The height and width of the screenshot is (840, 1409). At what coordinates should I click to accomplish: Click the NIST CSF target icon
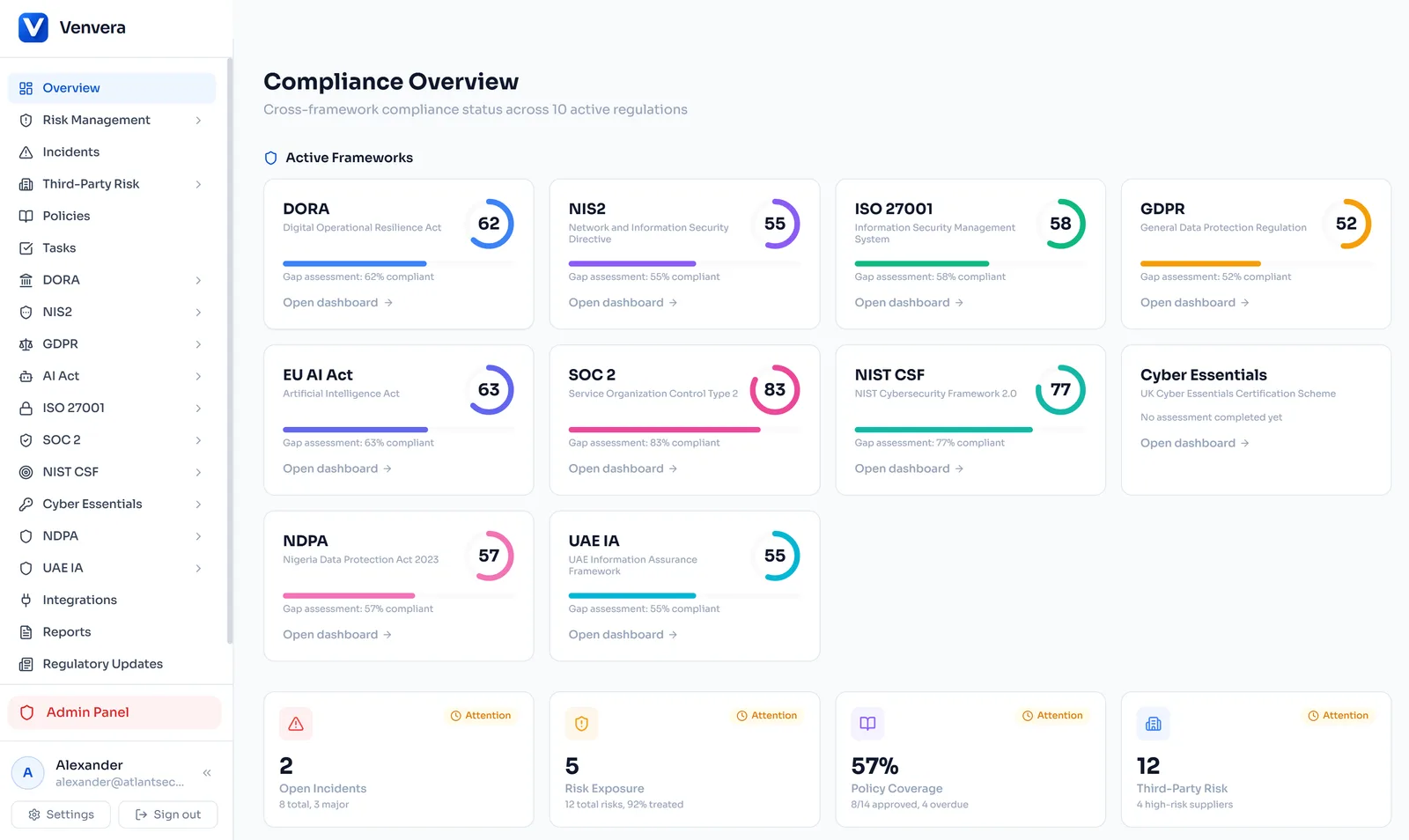(26, 472)
